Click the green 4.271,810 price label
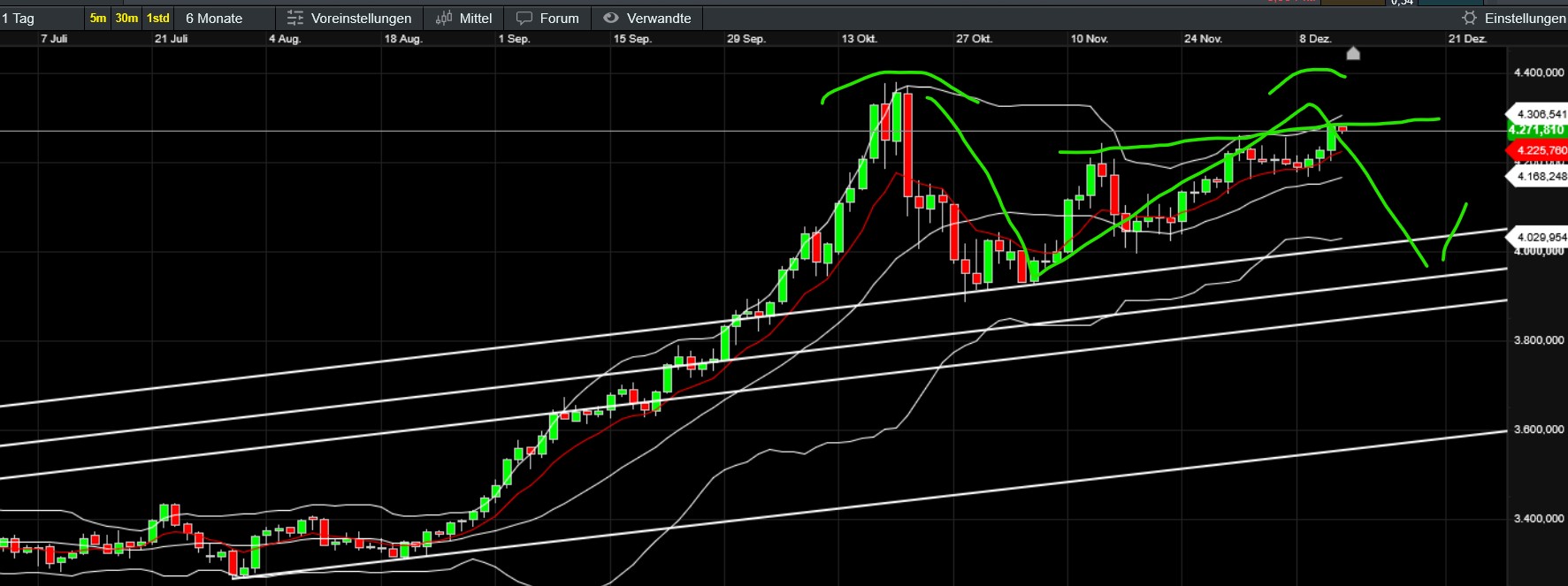Viewport: 1568px width, 586px height. point(1537,130)
